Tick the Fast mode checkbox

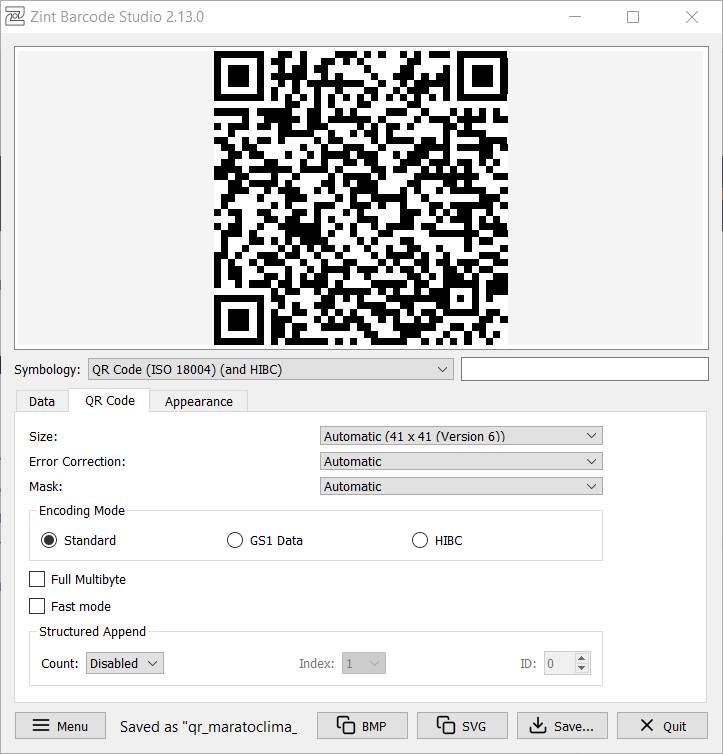pyautogui.click(x=38, y=606)
